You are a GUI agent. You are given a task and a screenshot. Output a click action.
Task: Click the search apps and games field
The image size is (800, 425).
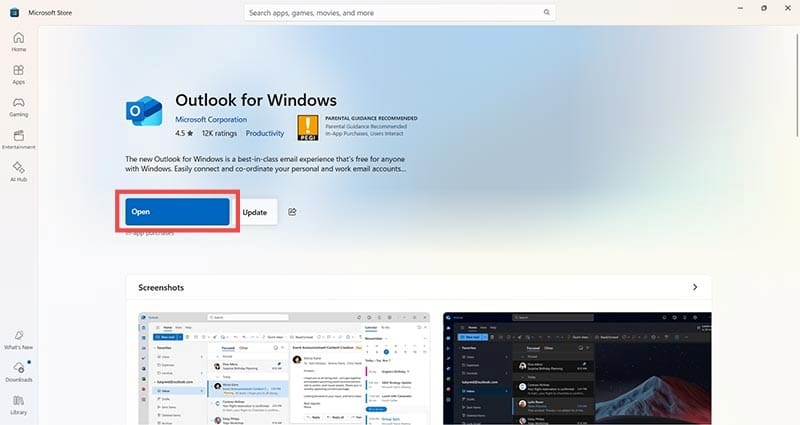click(x=400, y=13)
